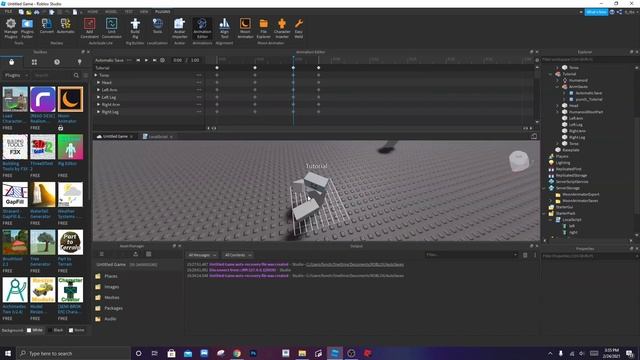
Task: Expand the Torso track in Animation Editor
Action: [x=96, y=75]
